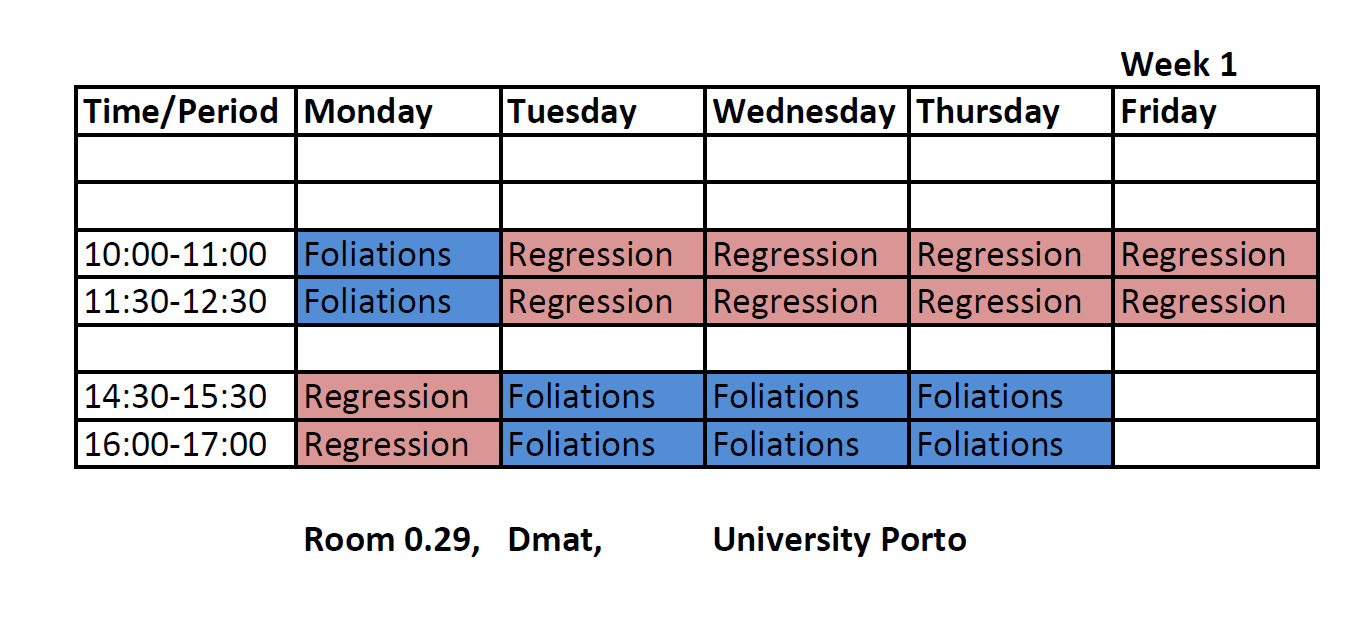Select the Time/Period header cell
The height and width of the screenshot is (619, 1372).
click(x=186, y=111)
